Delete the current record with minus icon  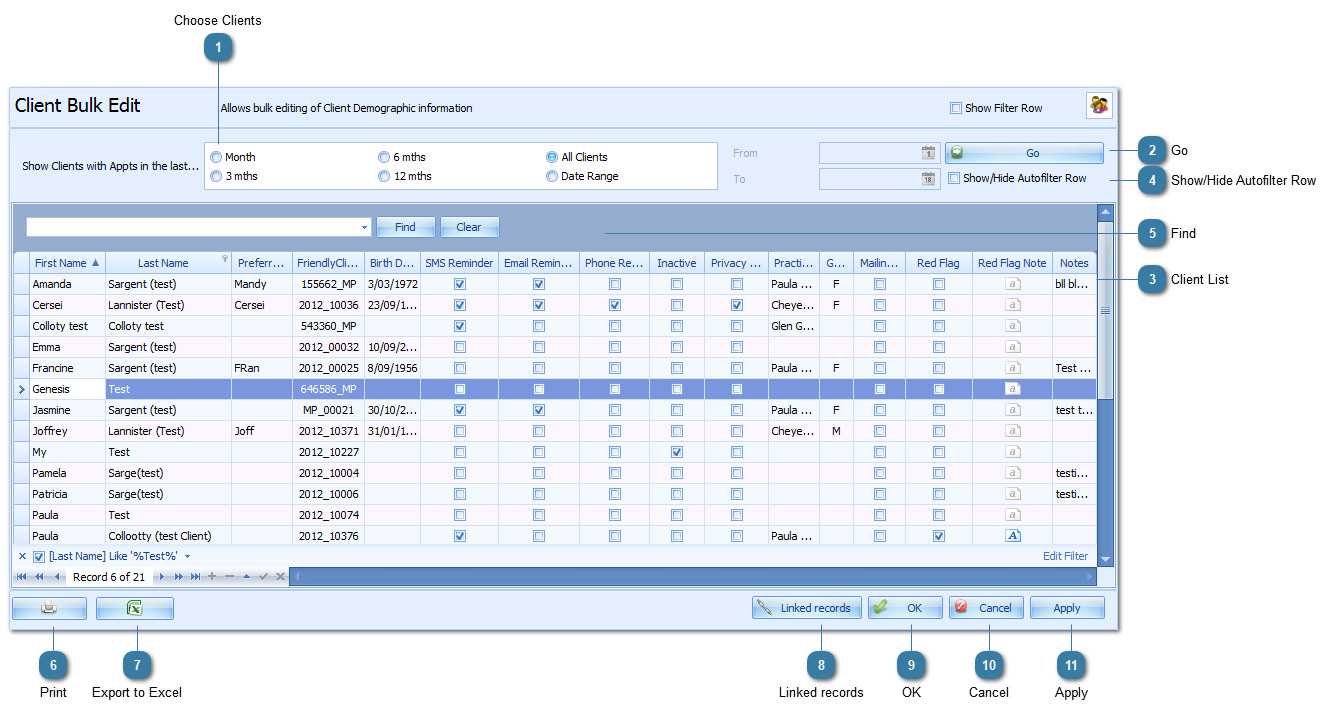[229, 577]
